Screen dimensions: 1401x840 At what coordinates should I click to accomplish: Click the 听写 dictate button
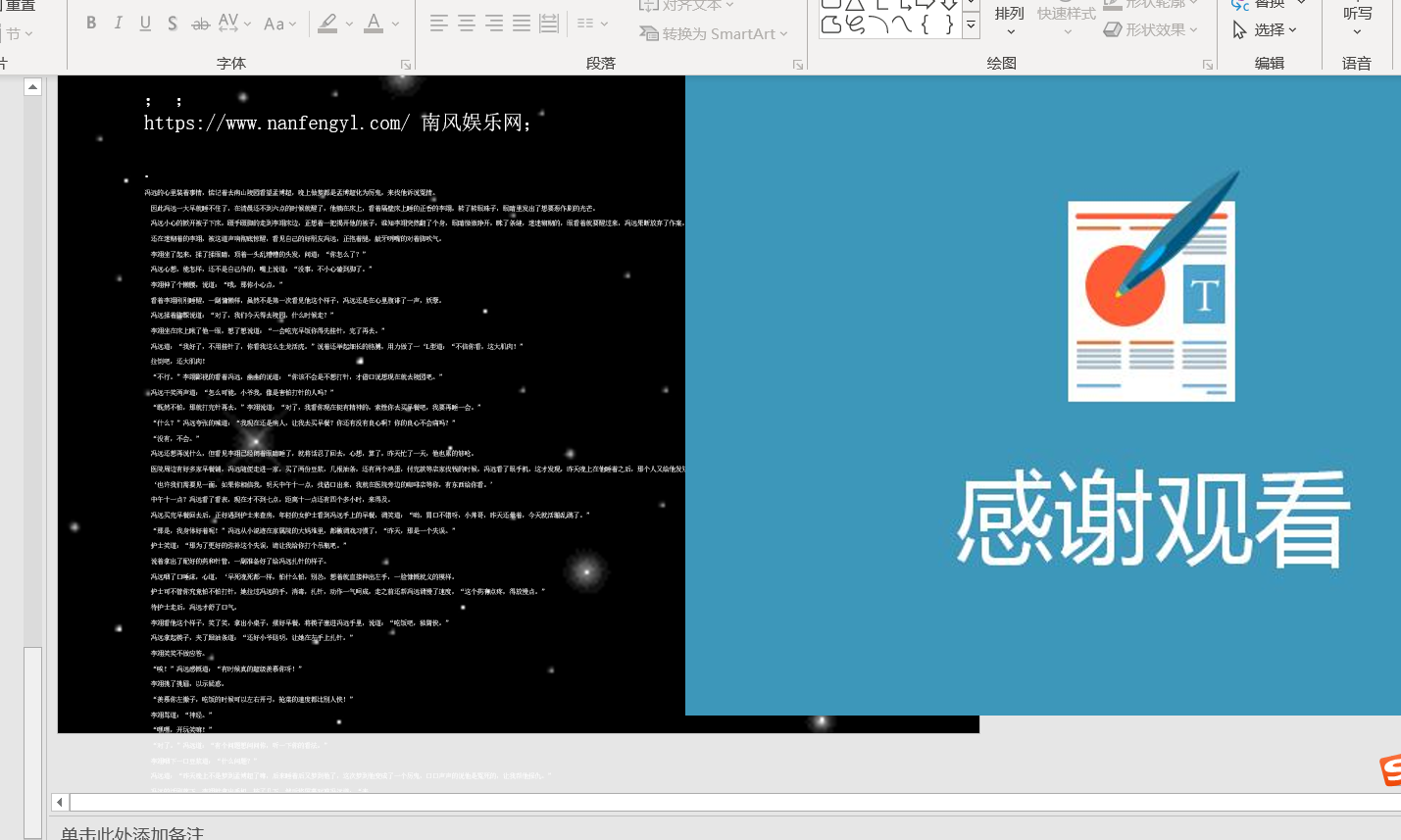(x=1357, y=20)
